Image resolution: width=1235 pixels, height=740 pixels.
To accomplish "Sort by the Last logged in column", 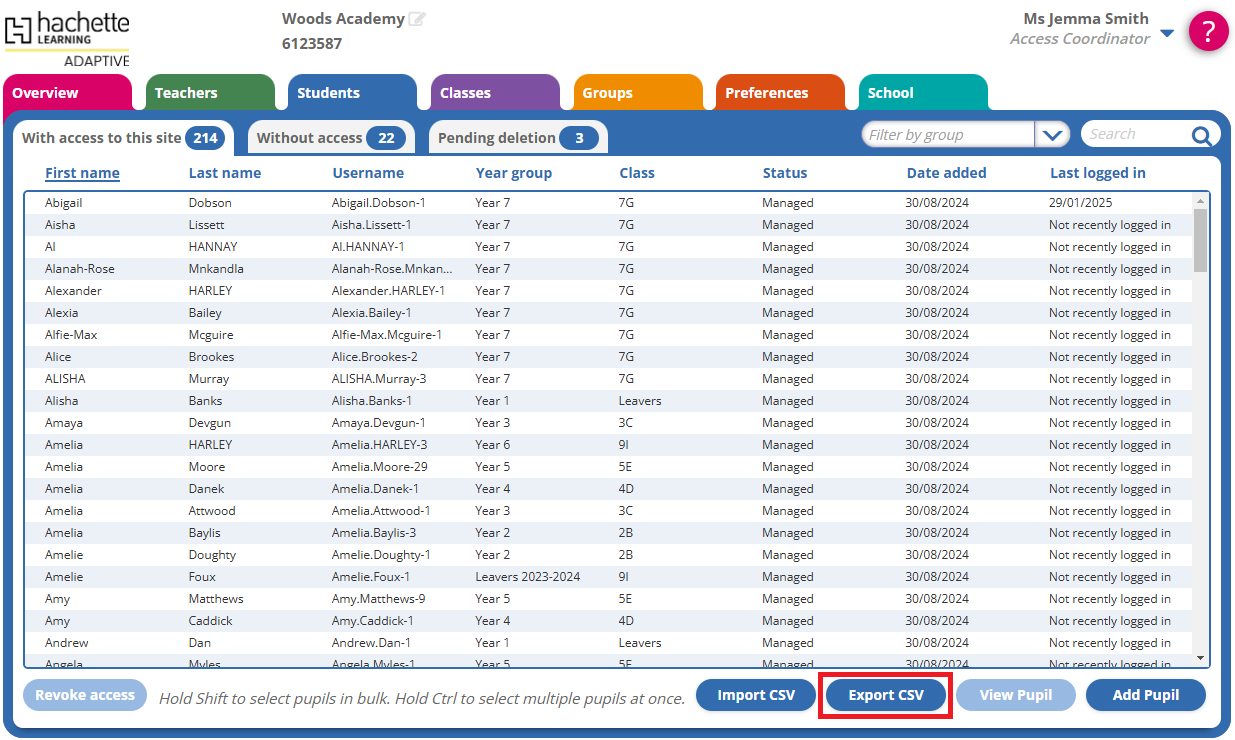I will click(x=1097, y=173).
